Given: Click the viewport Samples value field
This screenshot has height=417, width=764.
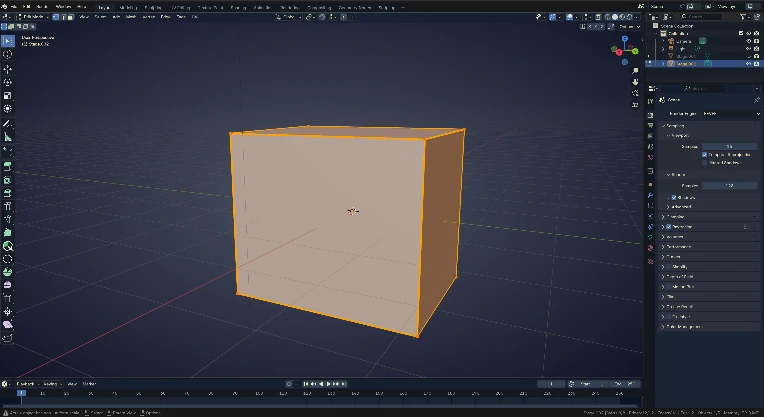Looking at the screenshot, I should (729, 146).
